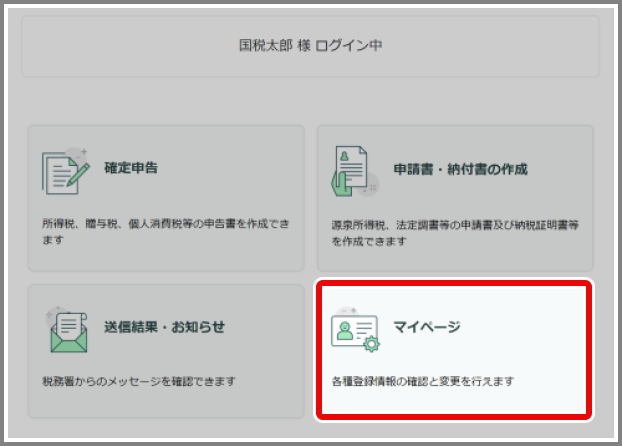Click the description starting 源泉所得税、法定調書等

click(x=455, y=233)
